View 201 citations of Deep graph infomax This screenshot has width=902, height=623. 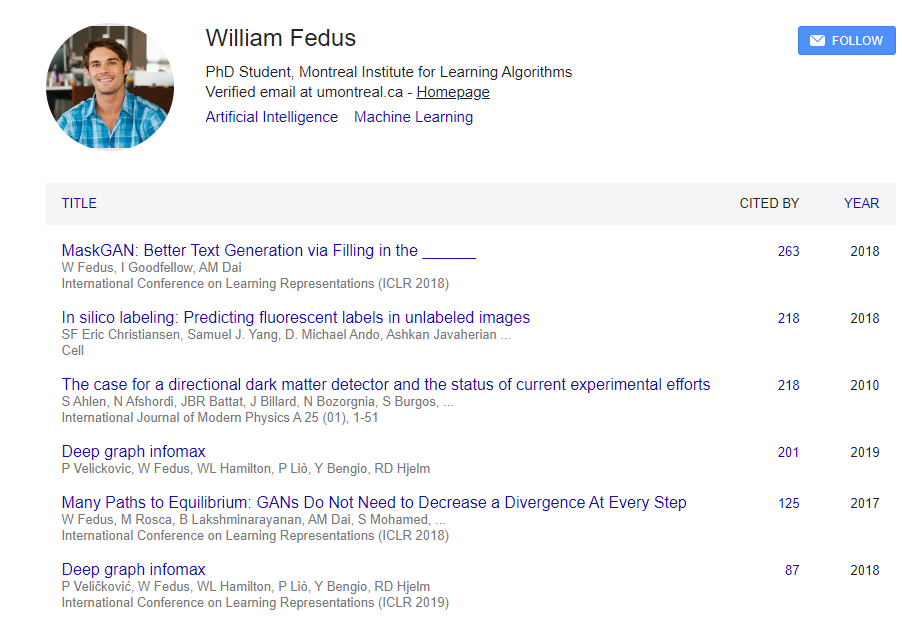[788, 453]
